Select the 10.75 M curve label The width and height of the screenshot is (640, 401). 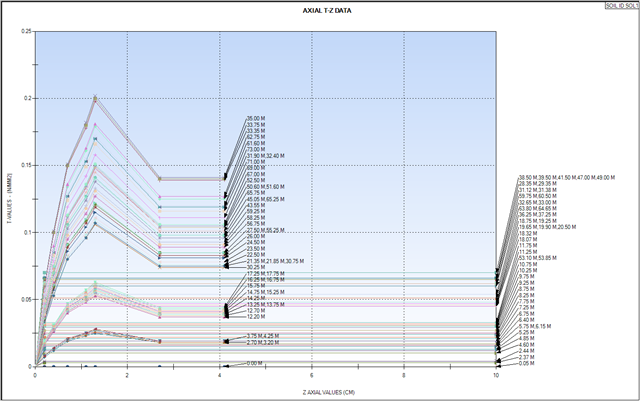pyautogui.click(x=528, y=264)
